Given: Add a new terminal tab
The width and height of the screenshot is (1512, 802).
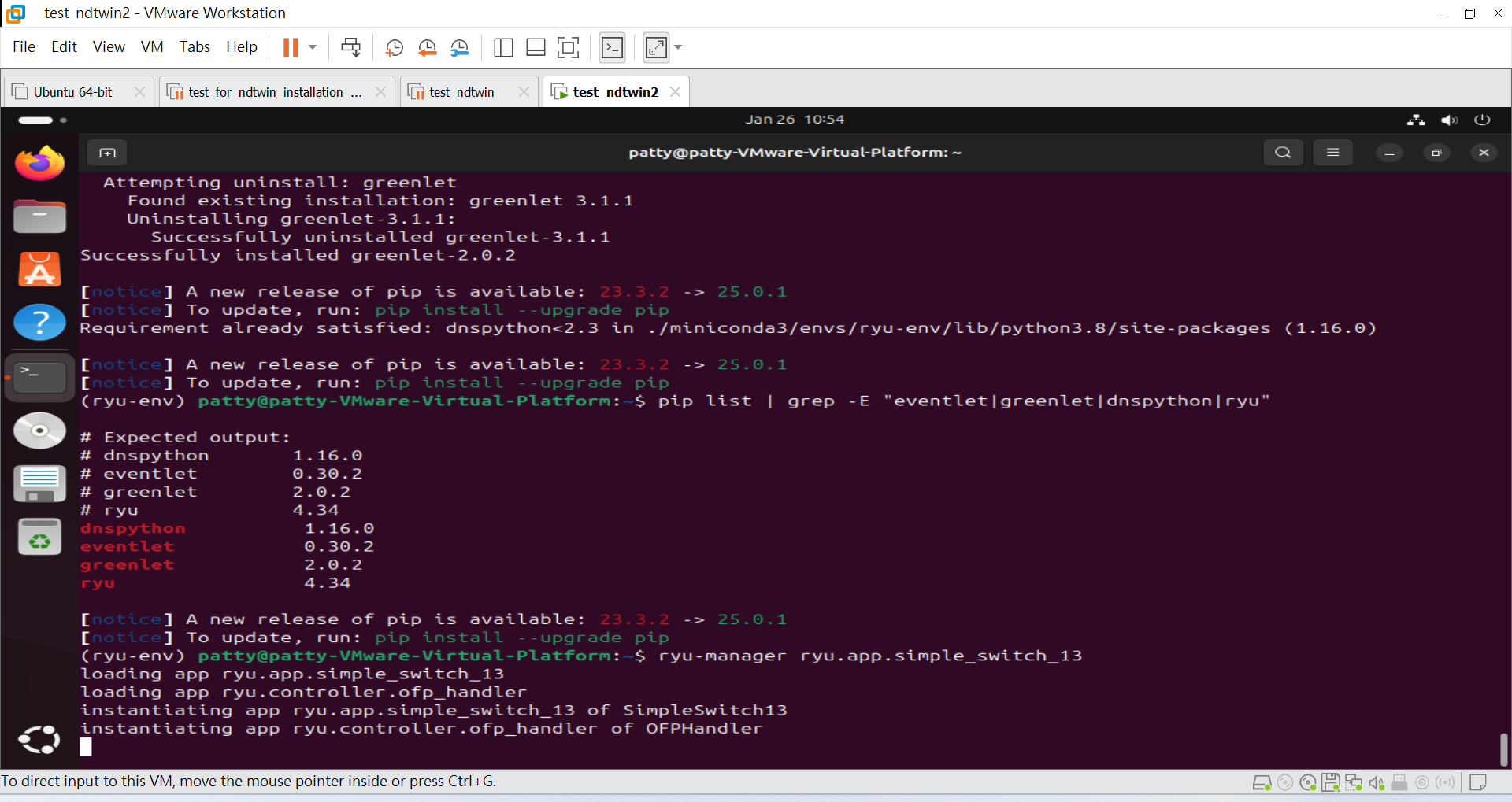Looking at the screenshot, I should coord(107,153).
